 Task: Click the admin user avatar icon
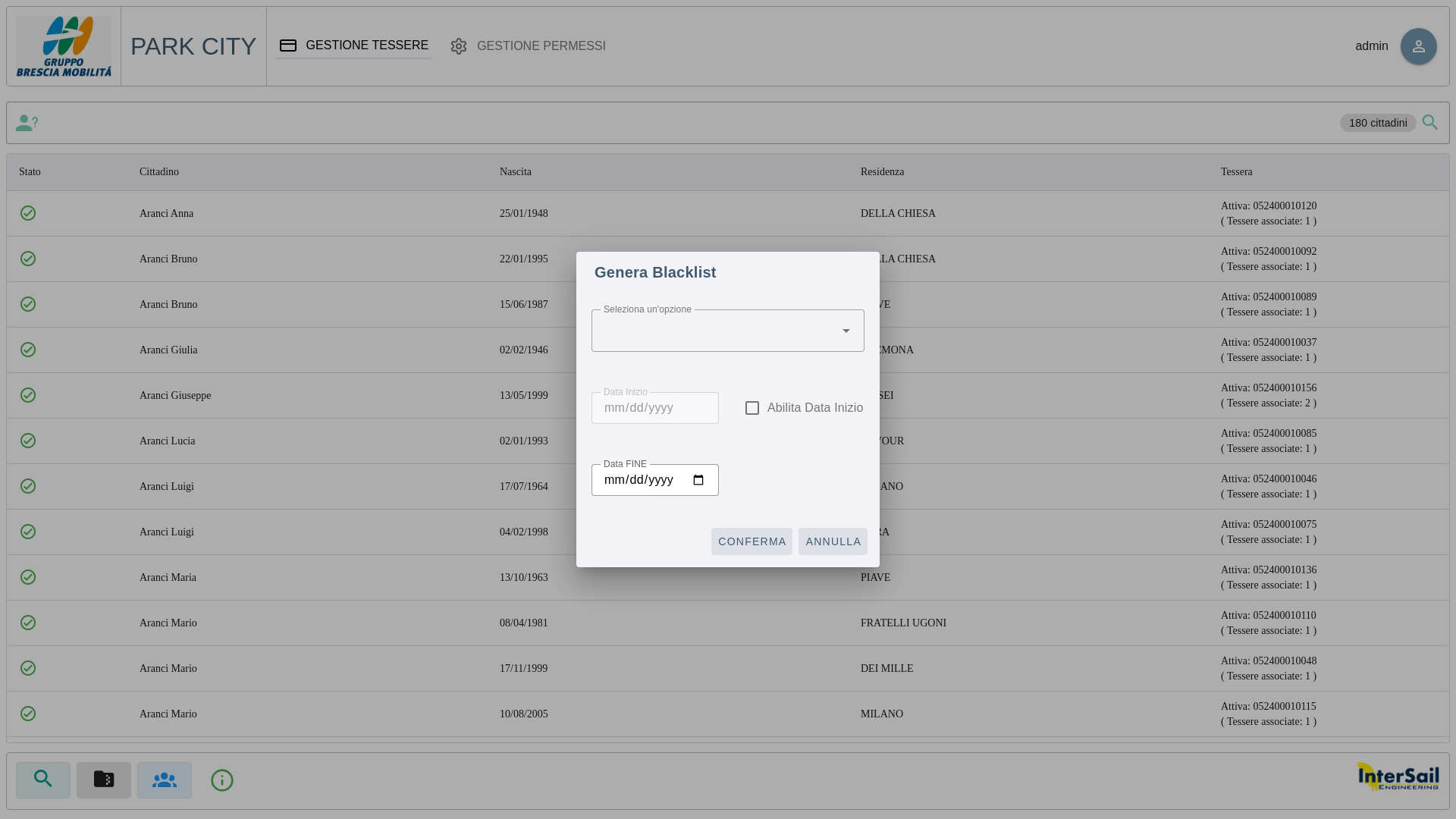(x=1418, y=46)
